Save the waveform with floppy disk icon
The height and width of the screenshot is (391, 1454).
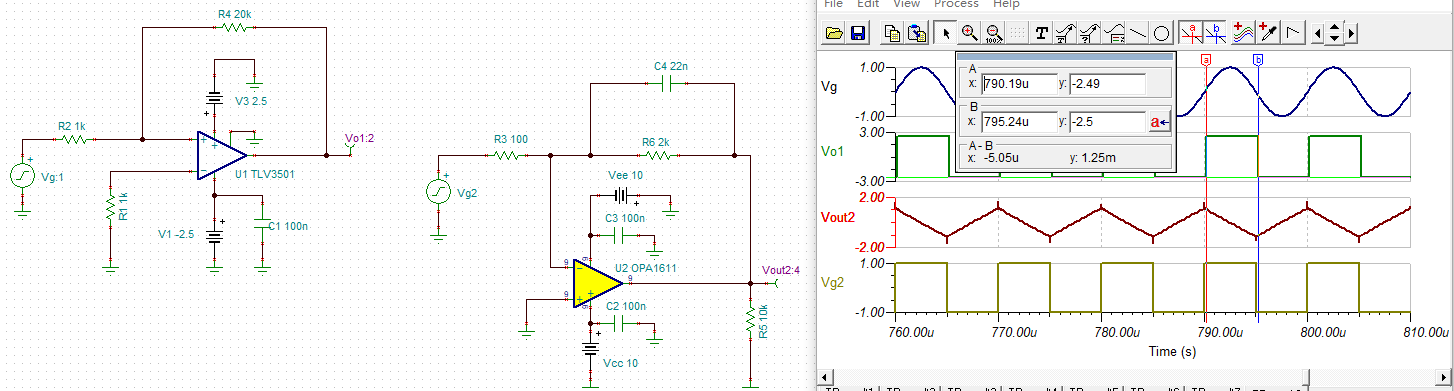(x=857, y=33)
